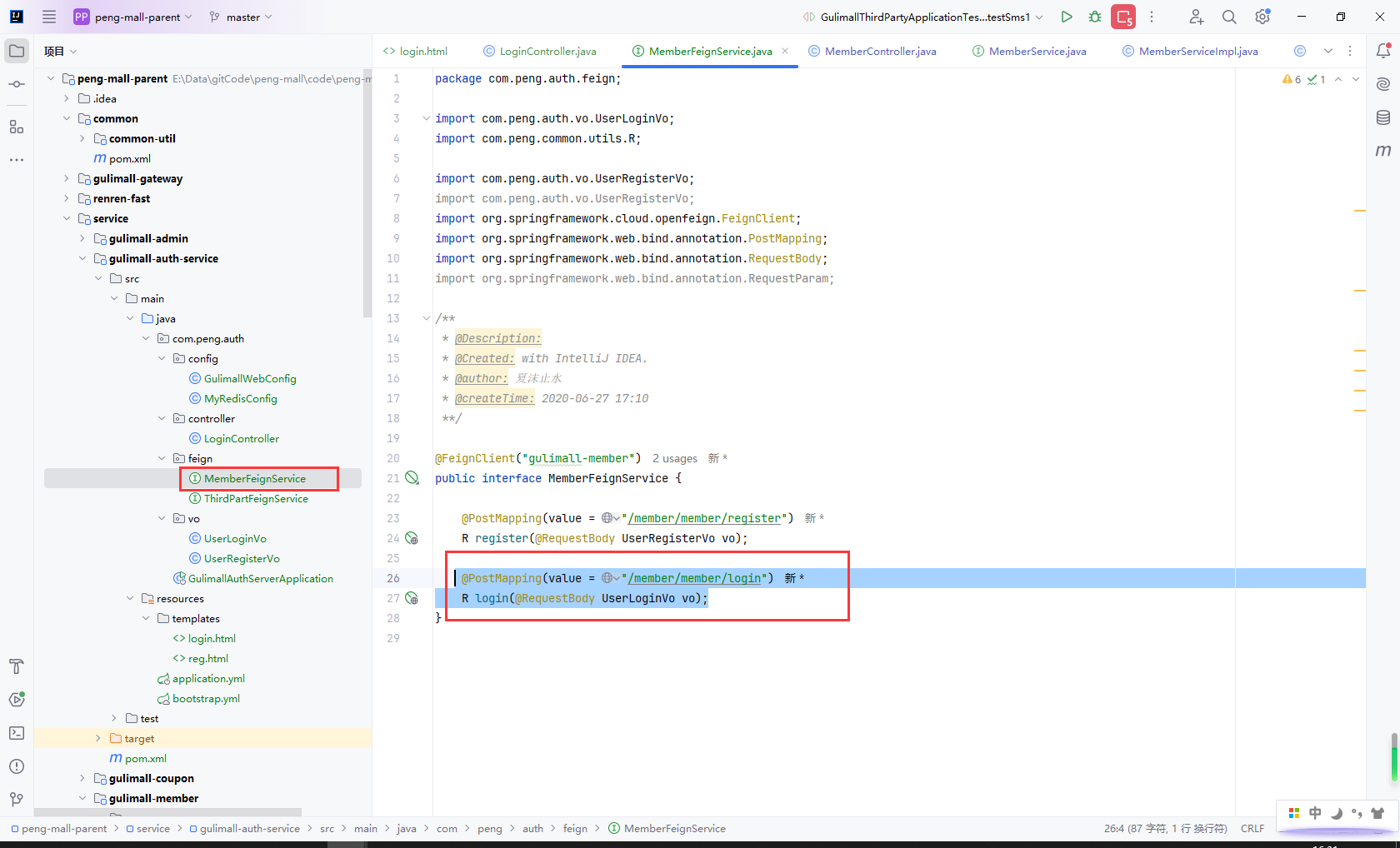Click the project tree vertical scrollbar

pos(367,193)
